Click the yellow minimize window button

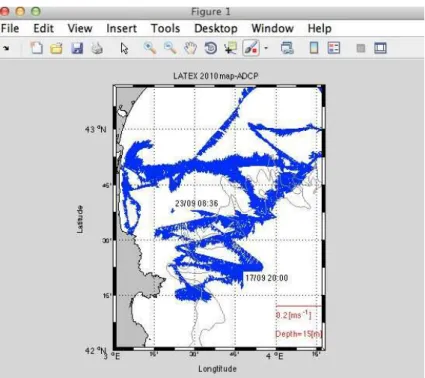pyautogui.click(x=20, y=12)
